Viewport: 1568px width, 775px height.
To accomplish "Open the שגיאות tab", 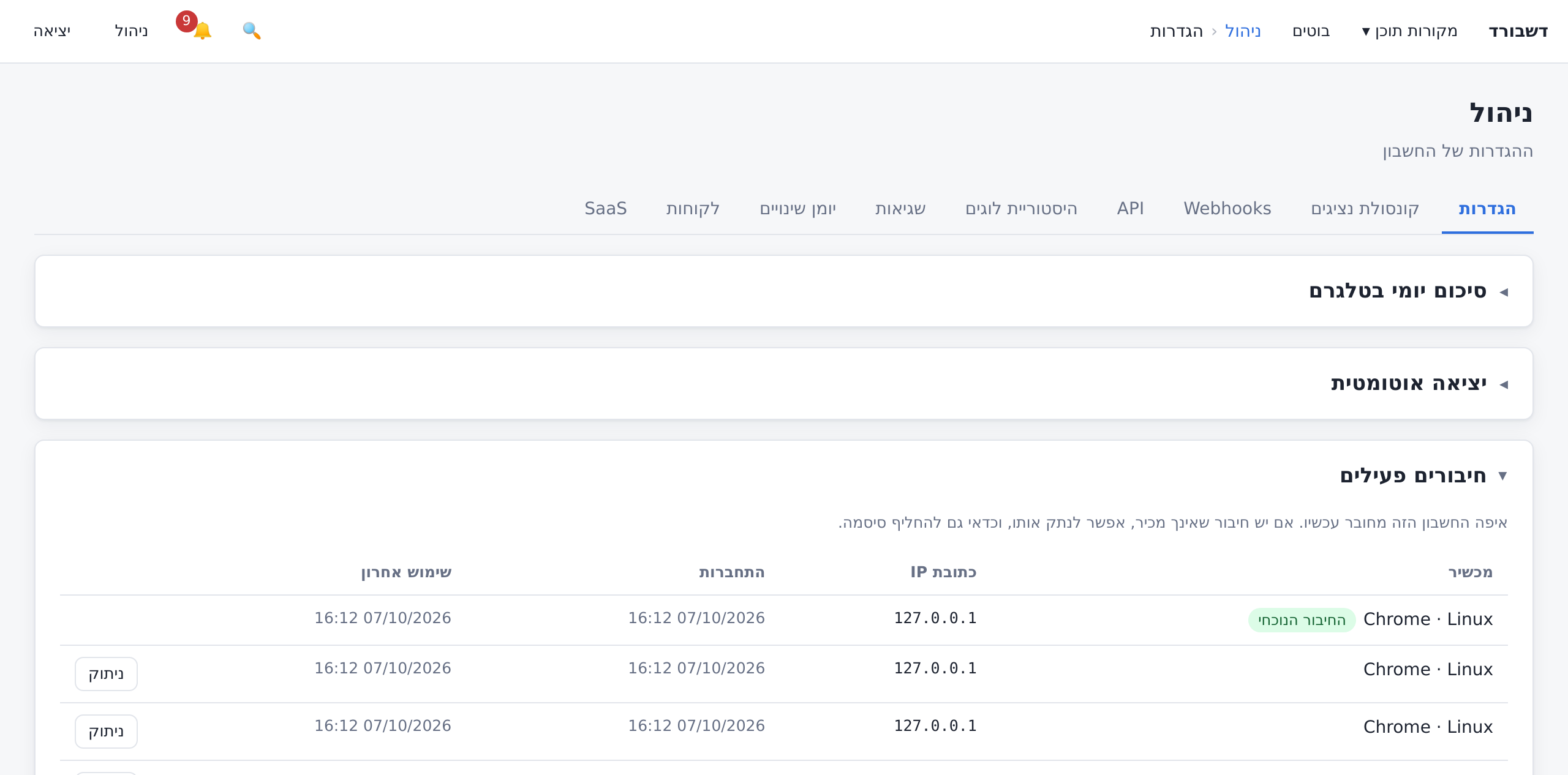I will tap(900, 209).
